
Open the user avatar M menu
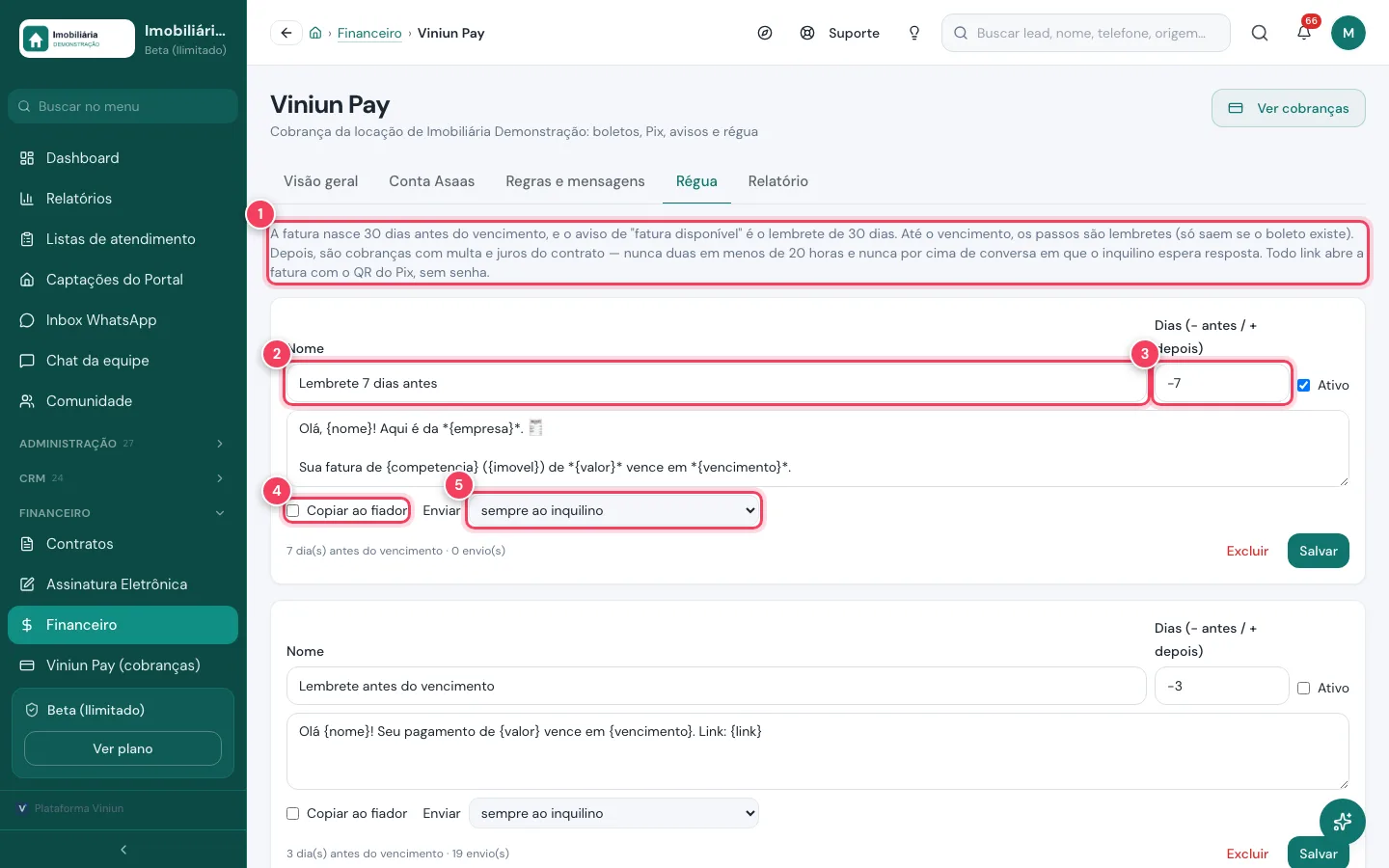1348,33
